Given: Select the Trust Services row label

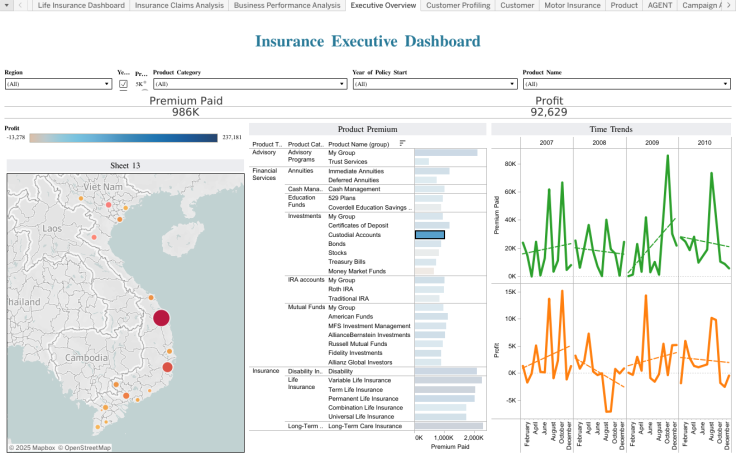Looking at the screenshot, I should tap(348, 161).
